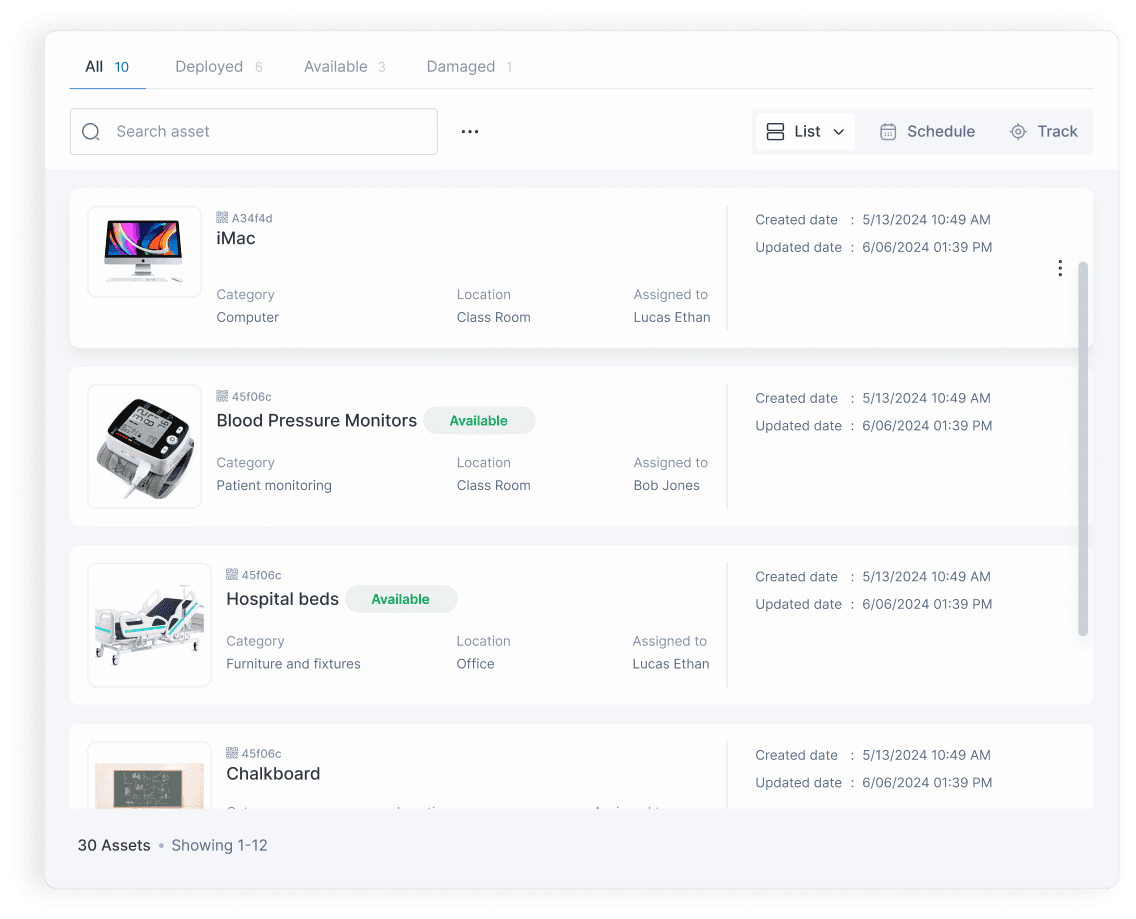Open view options using the chevron arrow
Screen dimensions: 1136x919
click(838, 131)
